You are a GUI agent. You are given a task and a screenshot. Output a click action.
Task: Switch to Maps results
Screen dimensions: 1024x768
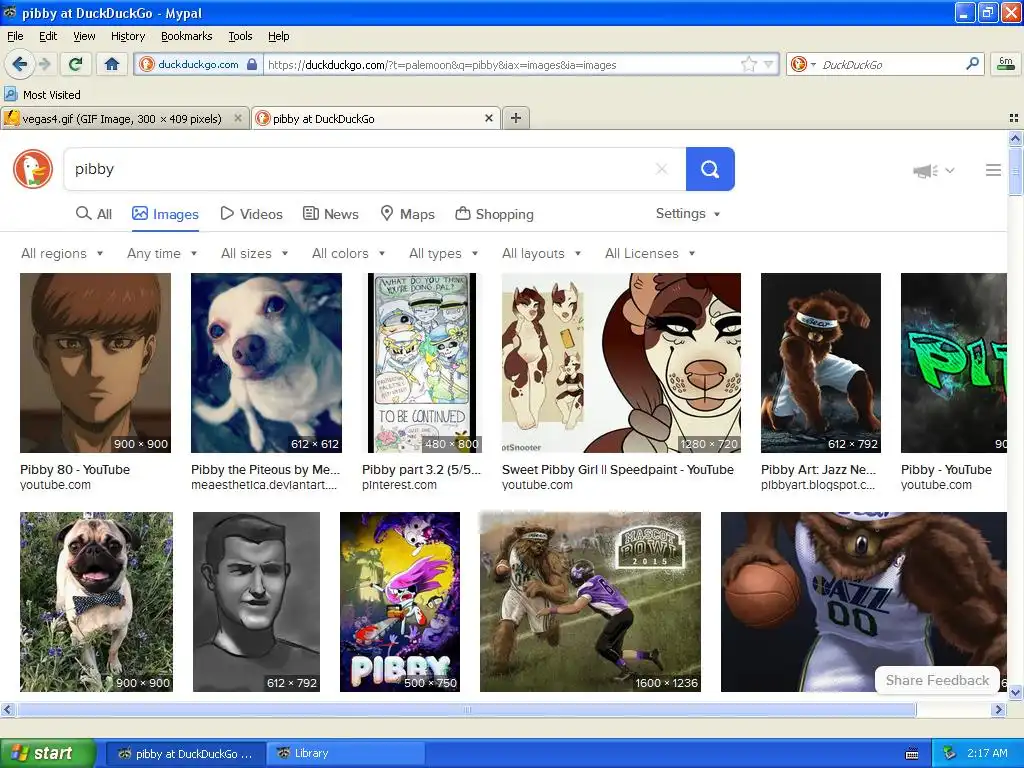pos(408,214)
